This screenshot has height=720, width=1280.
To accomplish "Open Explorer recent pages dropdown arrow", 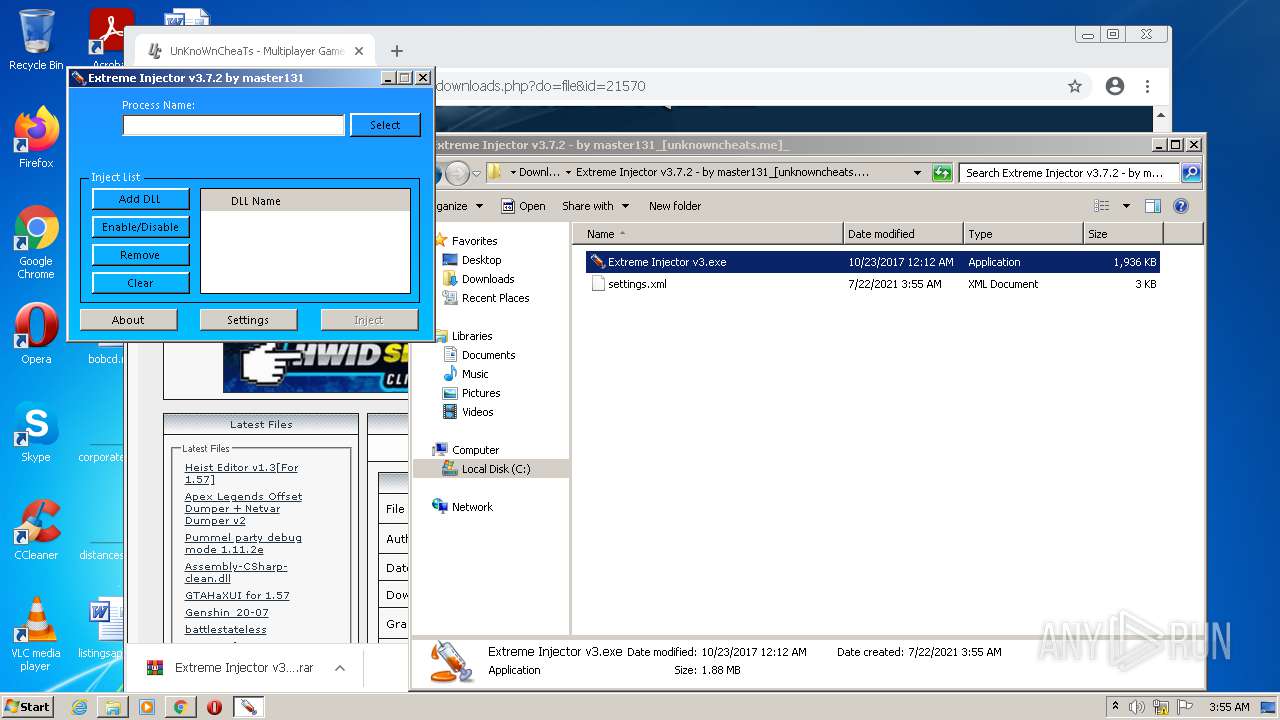I will [x=476, y=173].
